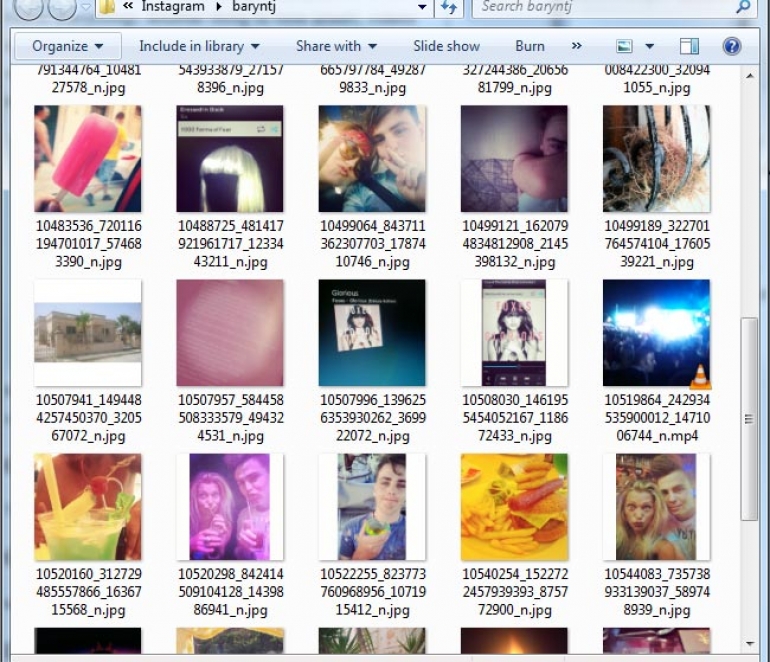Click file name 10483536_720116194701017

[x=88, y=244]
